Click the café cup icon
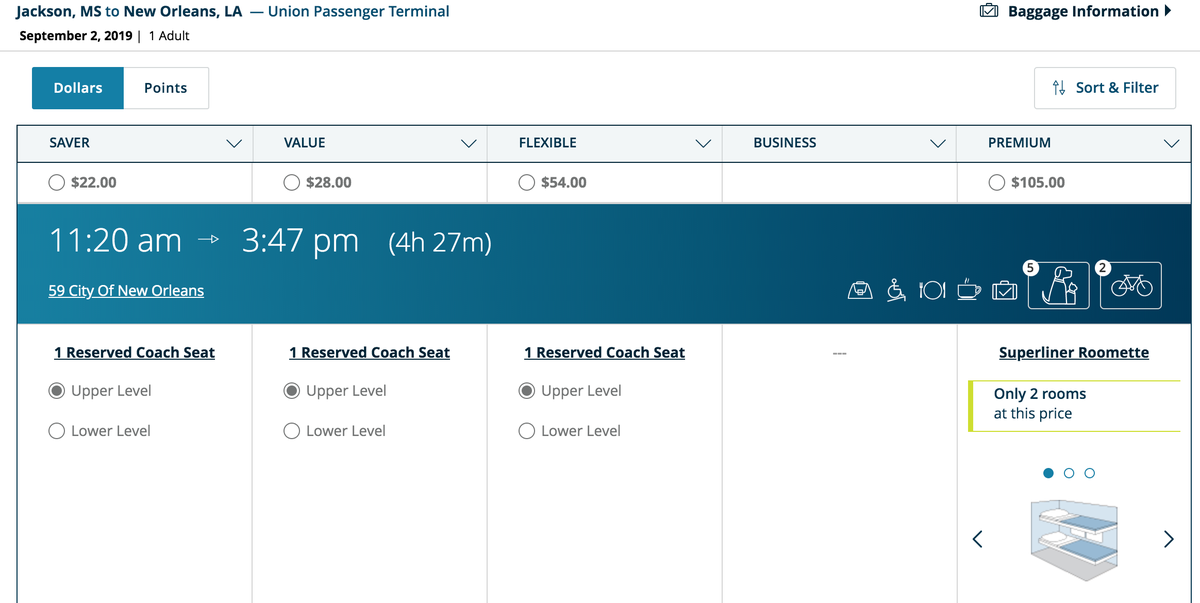The width and height of the screenshot is (1200, 603). 968,289
